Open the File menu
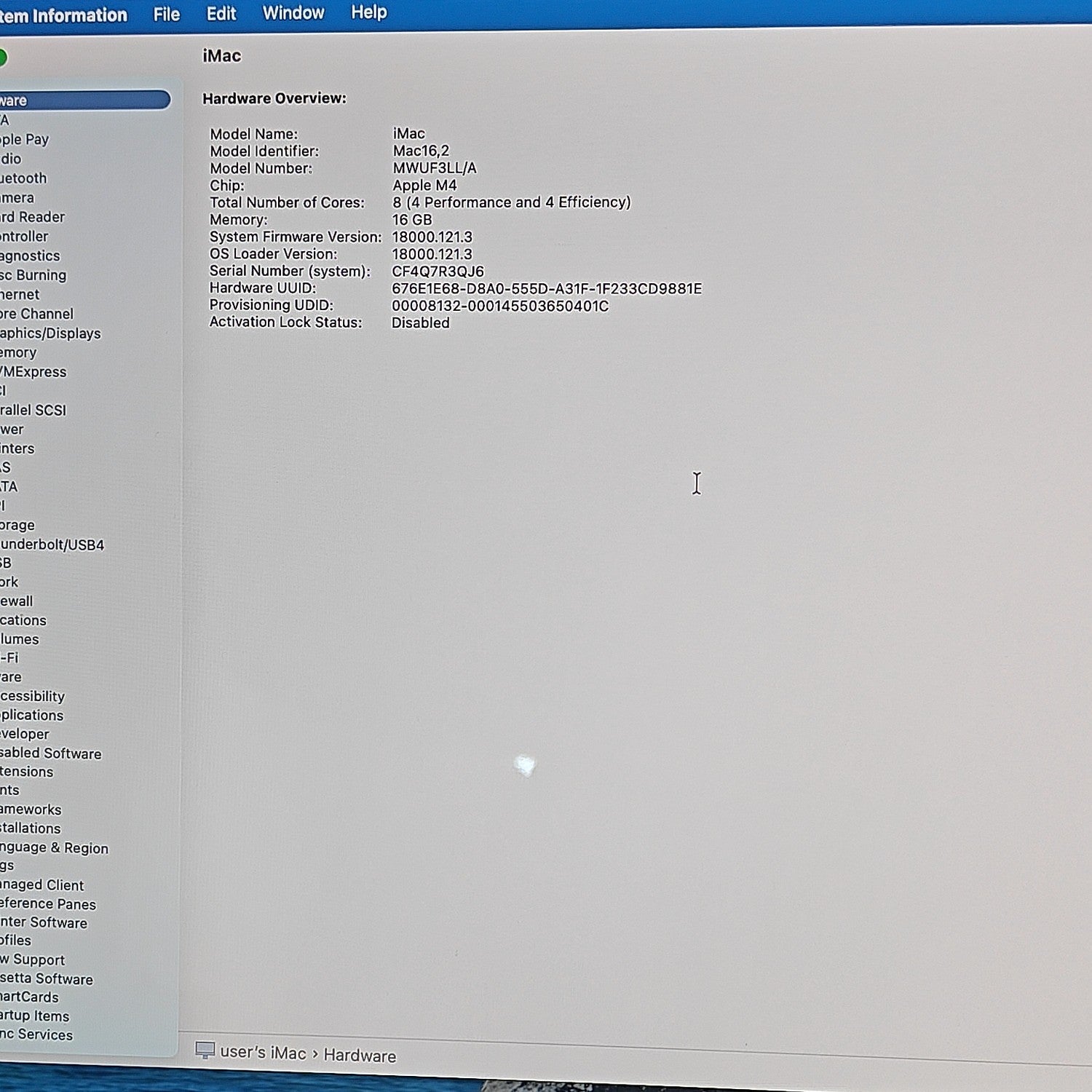The width and height of the screenshot is (1092, 1092). pos(166,14)
